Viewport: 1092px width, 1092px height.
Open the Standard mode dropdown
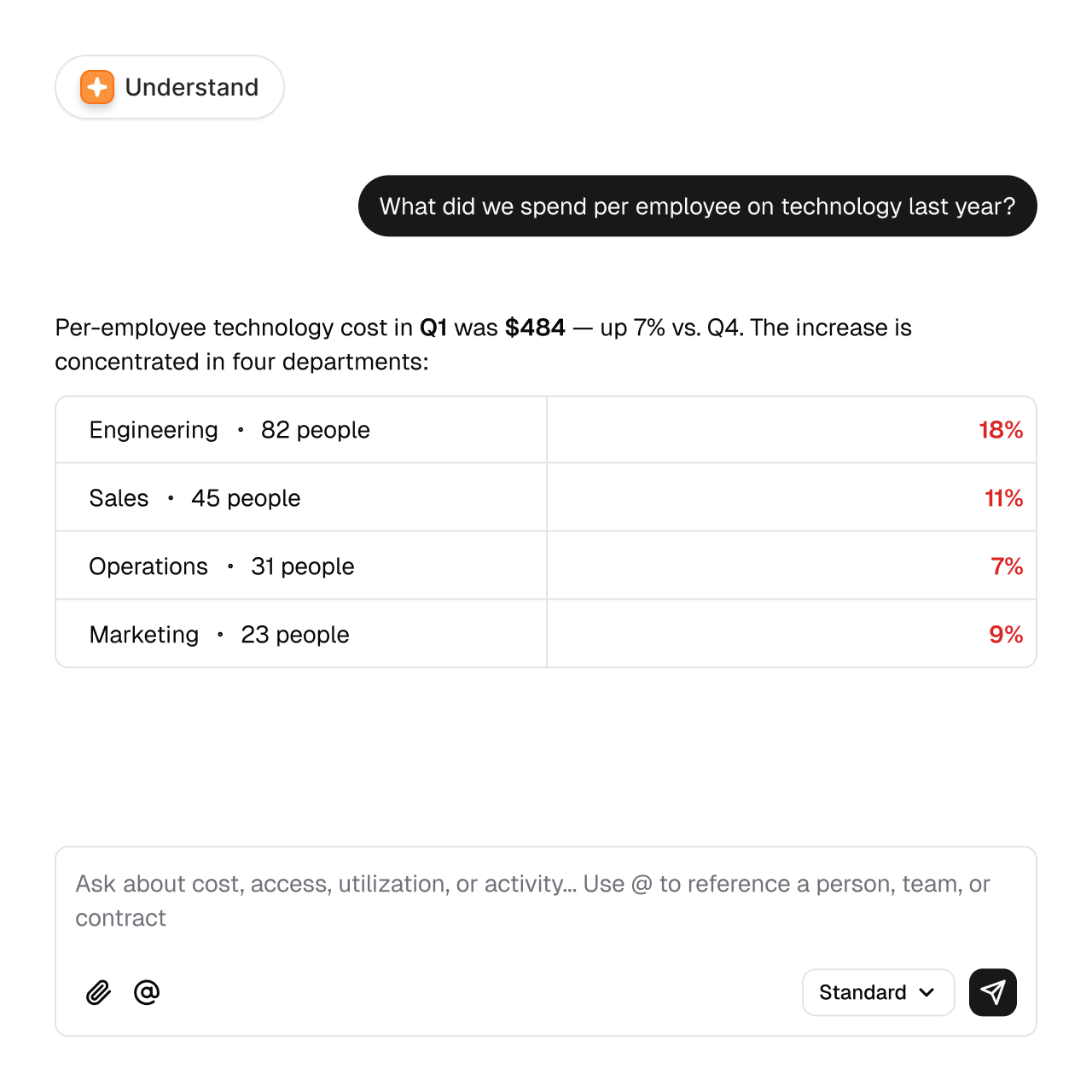point(878,992)
